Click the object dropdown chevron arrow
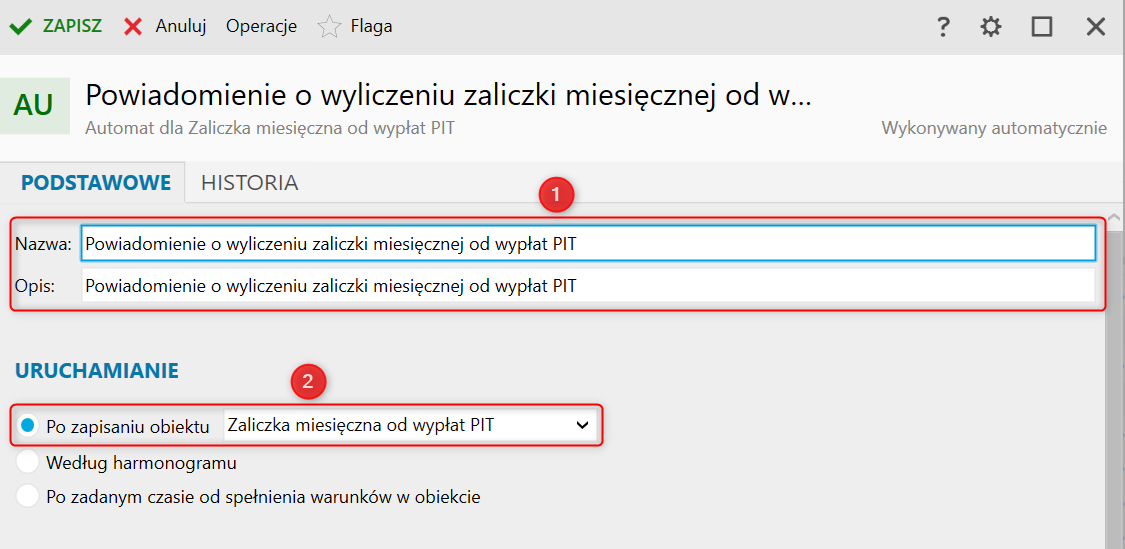The width and height of the screenshot is (1125, 549). 582,426
